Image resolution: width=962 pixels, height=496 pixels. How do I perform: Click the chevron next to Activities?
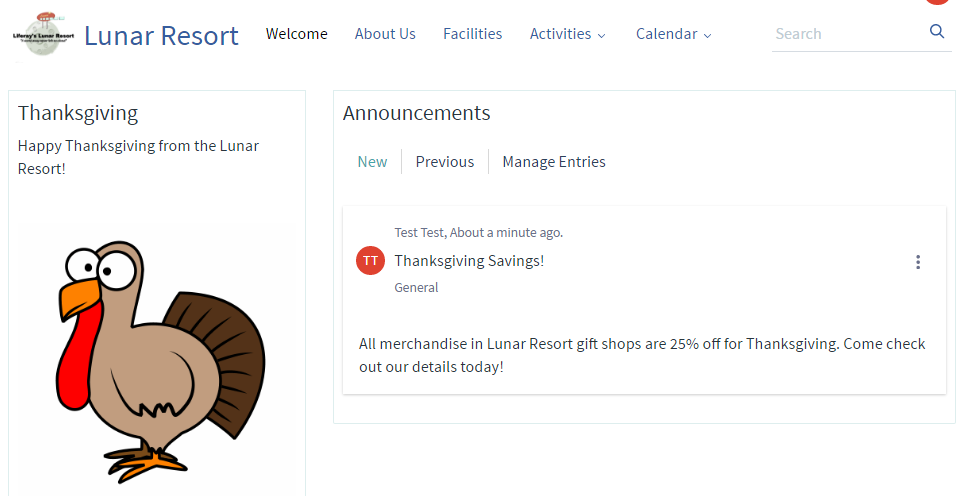602,36
